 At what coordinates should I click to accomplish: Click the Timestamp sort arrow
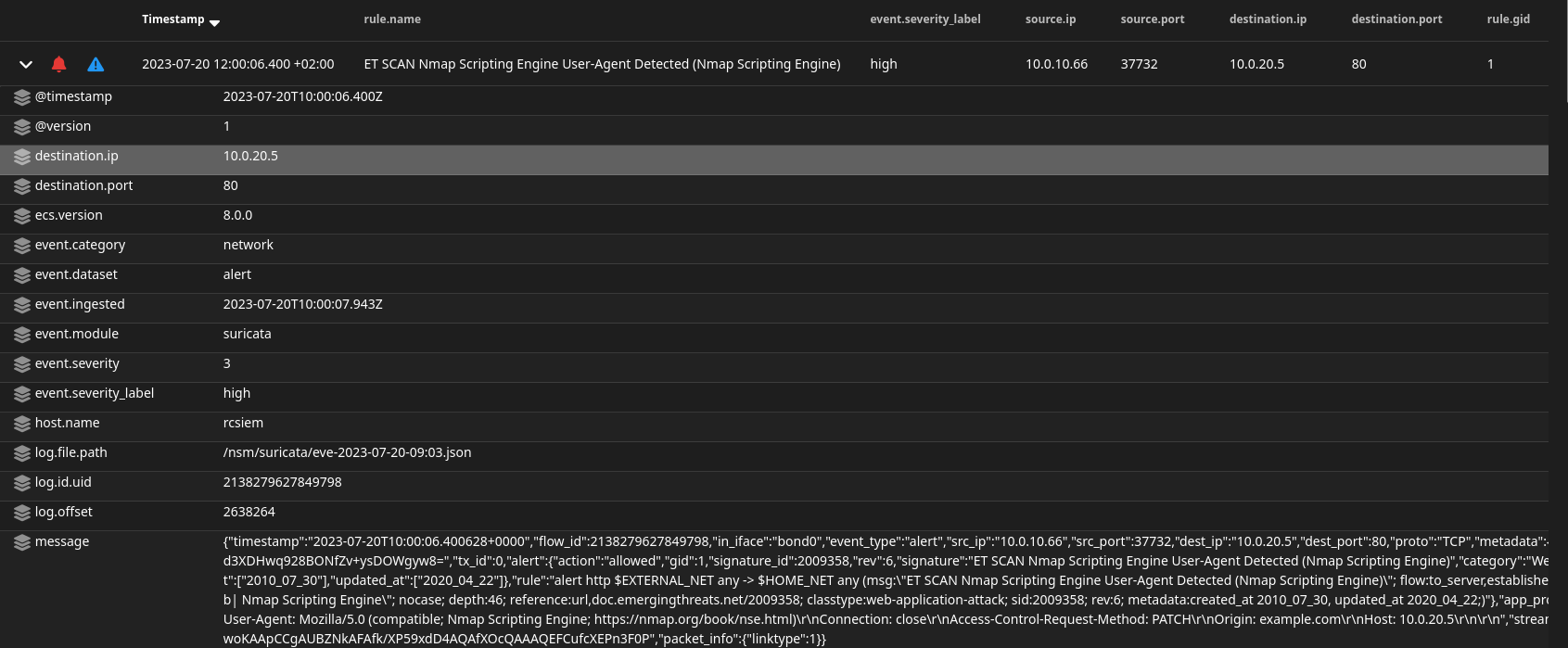tap(215, 22)
